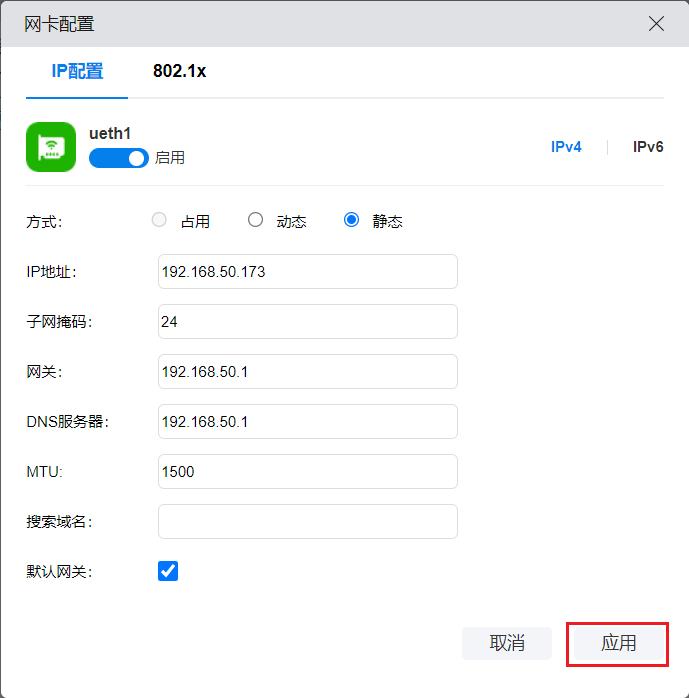Screen dimensions: 689x698
Task: Select the IPv4 settings tab
Action: pos(566,147)
